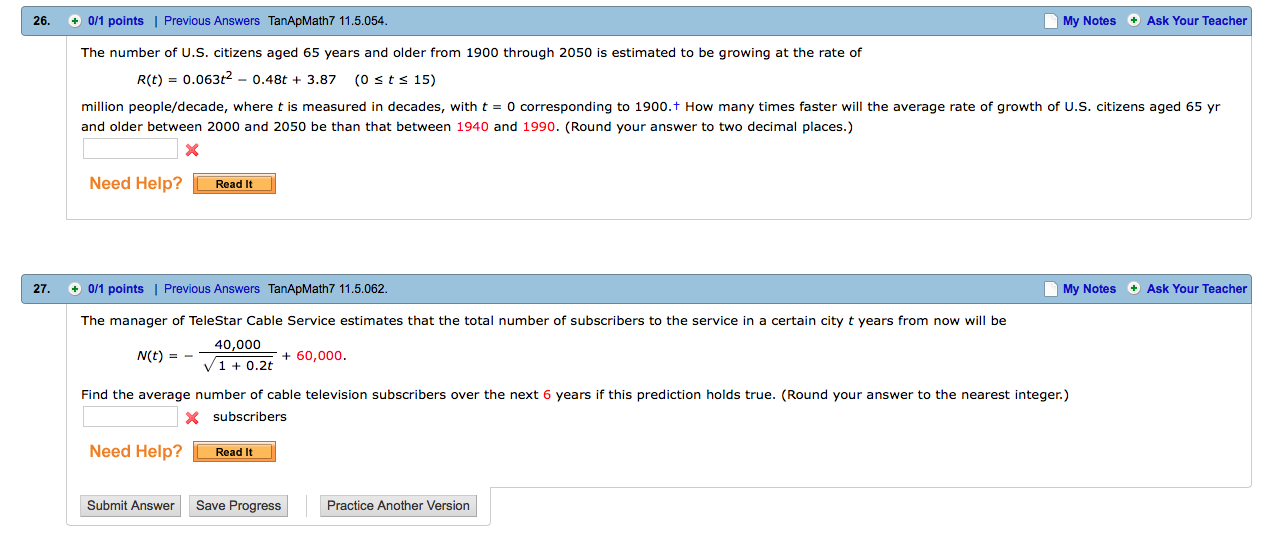Image resolution: width=1261 pixels, height=538 pixels.
Task: Click 'Need Help?' text under question 26
Action: (x=136, y=184)
